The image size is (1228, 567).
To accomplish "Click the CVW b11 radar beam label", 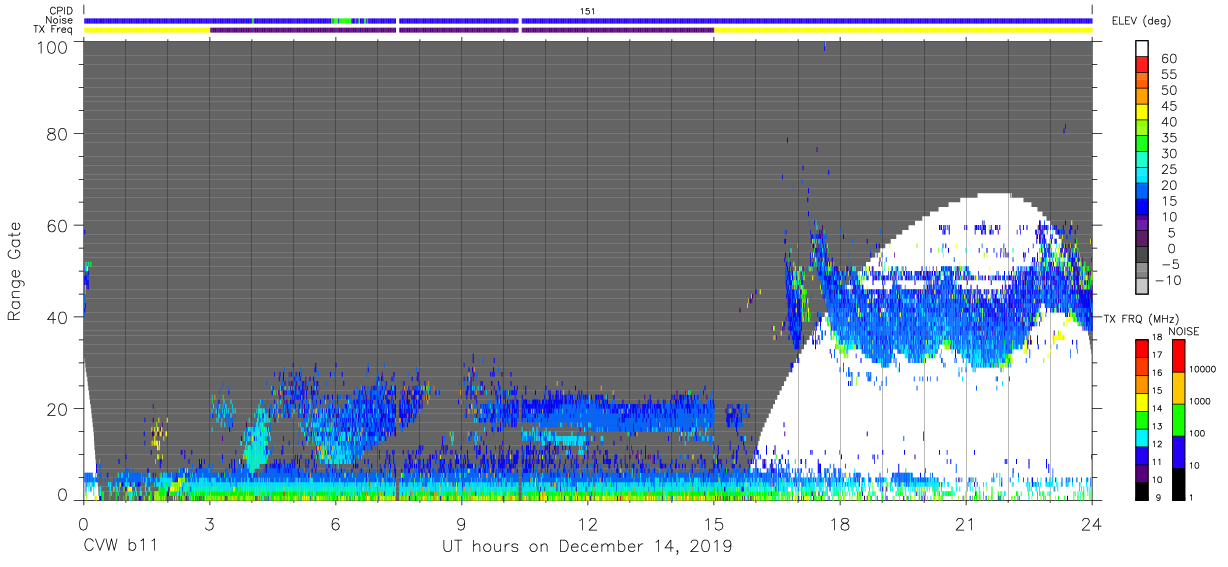I will coord(119,547).
